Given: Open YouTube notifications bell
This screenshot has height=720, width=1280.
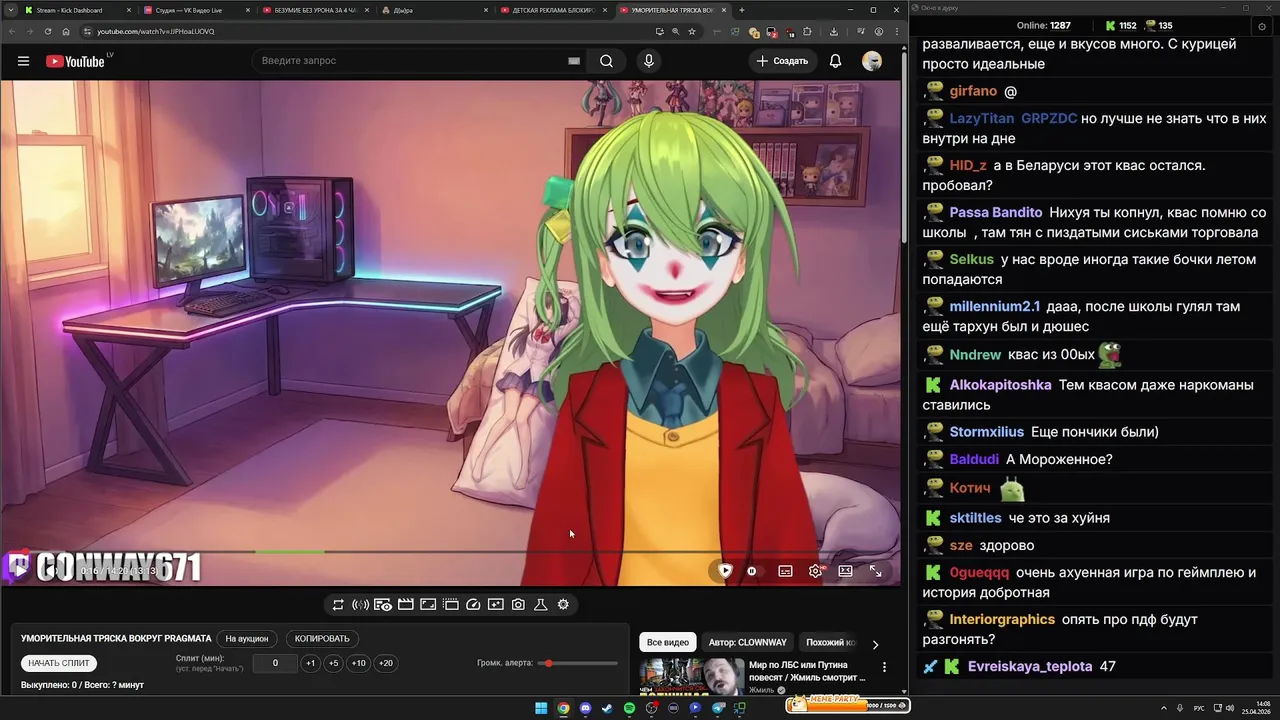Looking at the screenshot, I should (835, 61).
